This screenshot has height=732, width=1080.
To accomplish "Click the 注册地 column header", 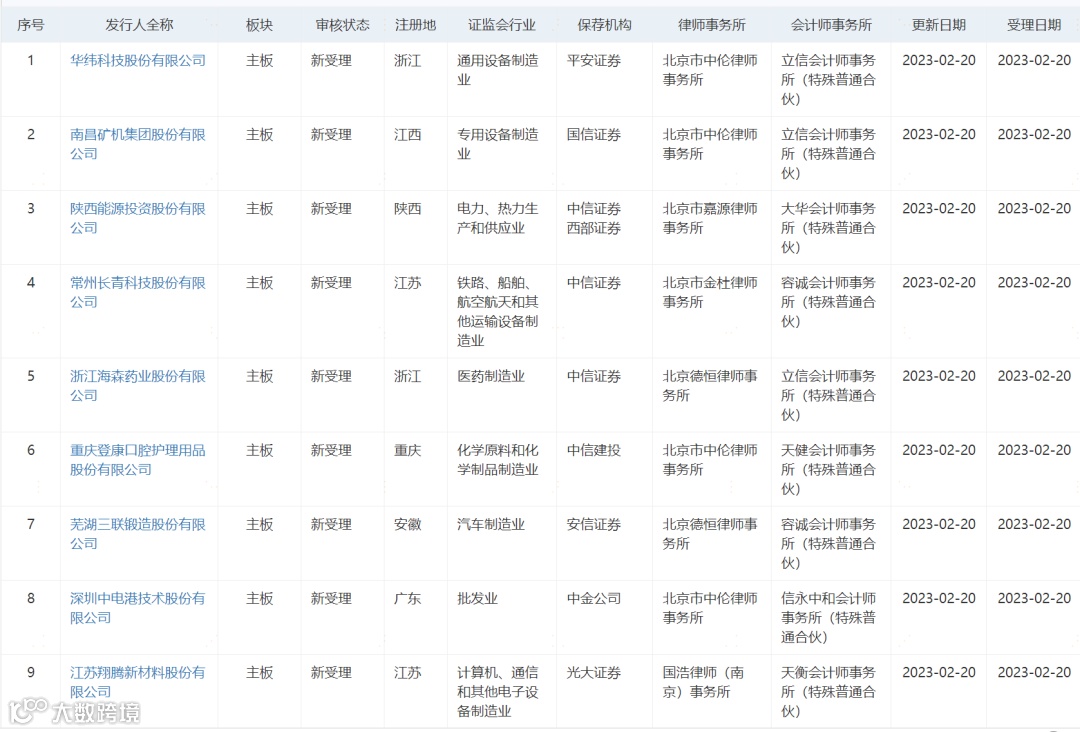I will point(415,25).
